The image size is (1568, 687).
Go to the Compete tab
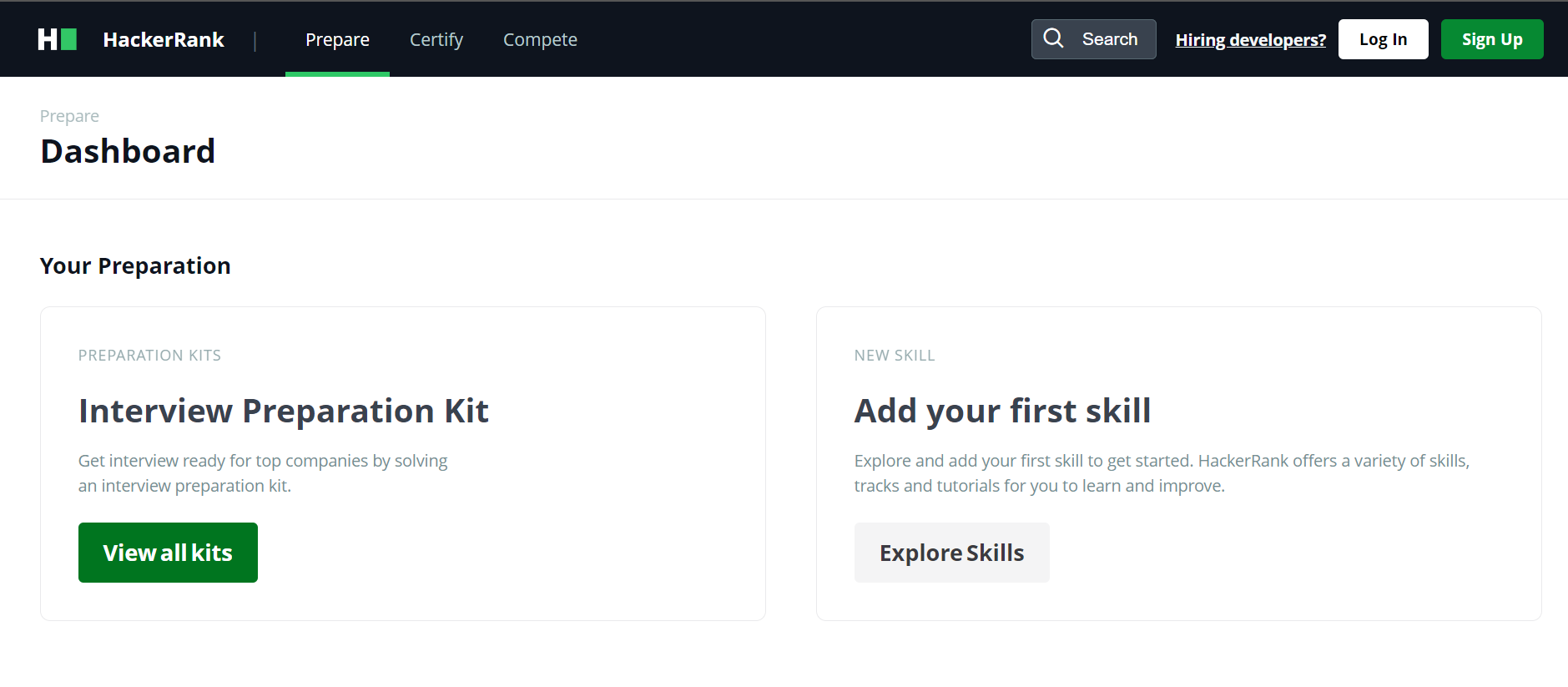coord(540,39)
